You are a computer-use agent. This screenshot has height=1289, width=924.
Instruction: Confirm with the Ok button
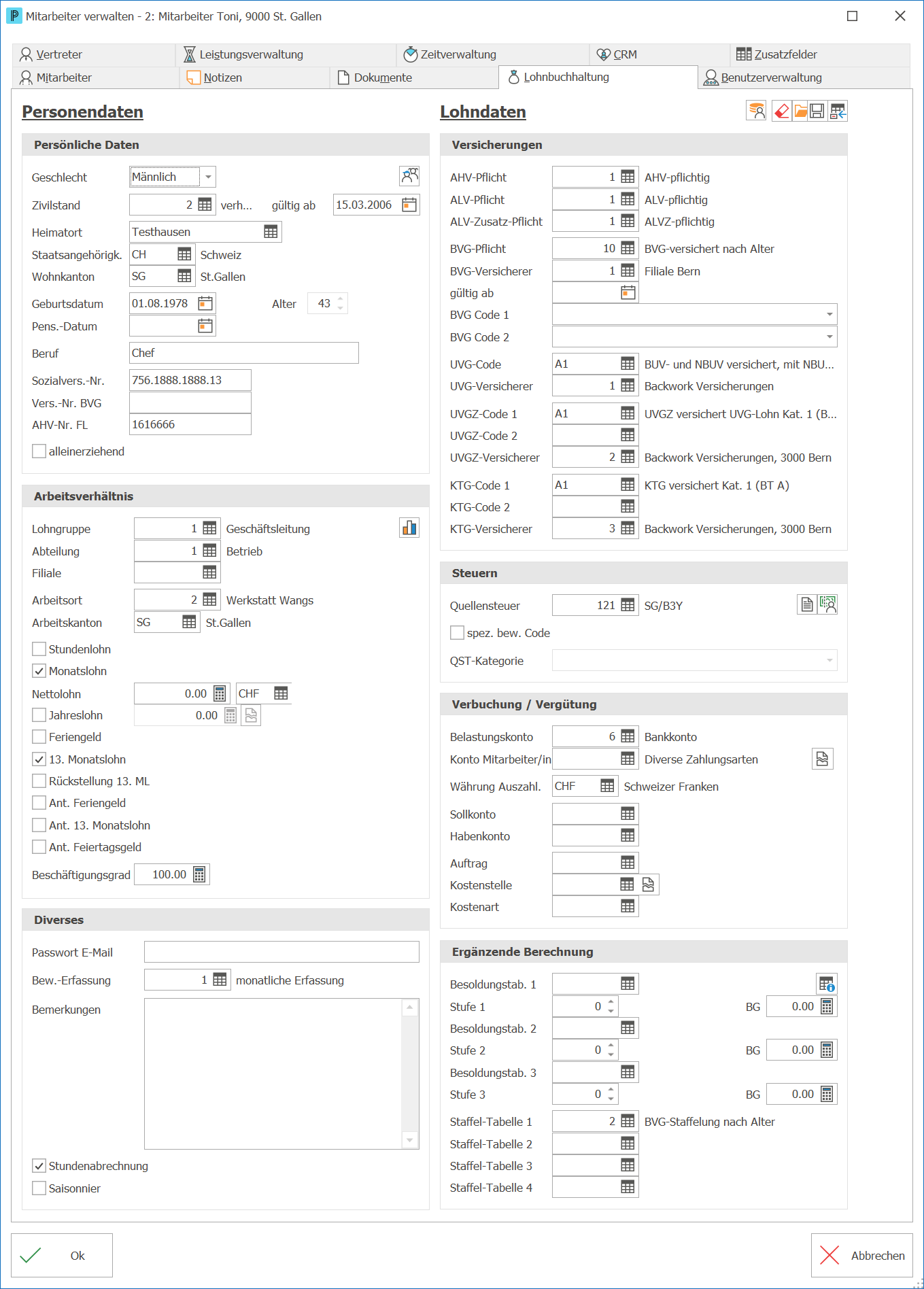(62, 1255)
